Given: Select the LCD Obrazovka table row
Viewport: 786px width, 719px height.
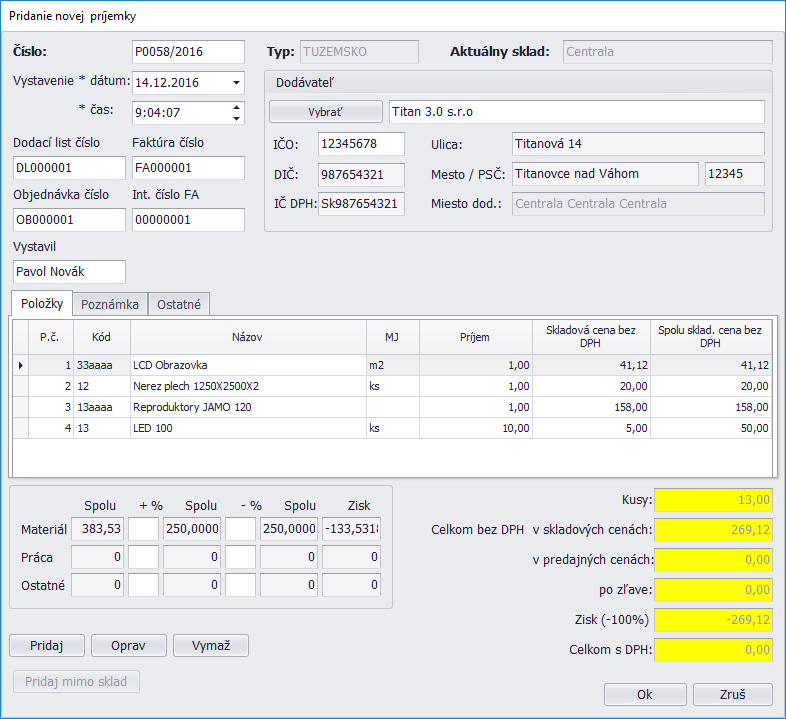Looking at the screenshot, I should point(248,366).
